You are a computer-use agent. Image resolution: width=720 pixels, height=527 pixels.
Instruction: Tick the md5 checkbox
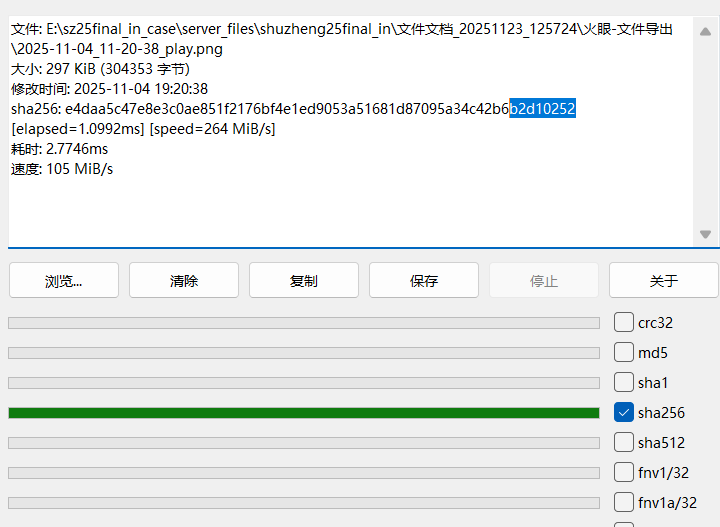click(624, 352)
